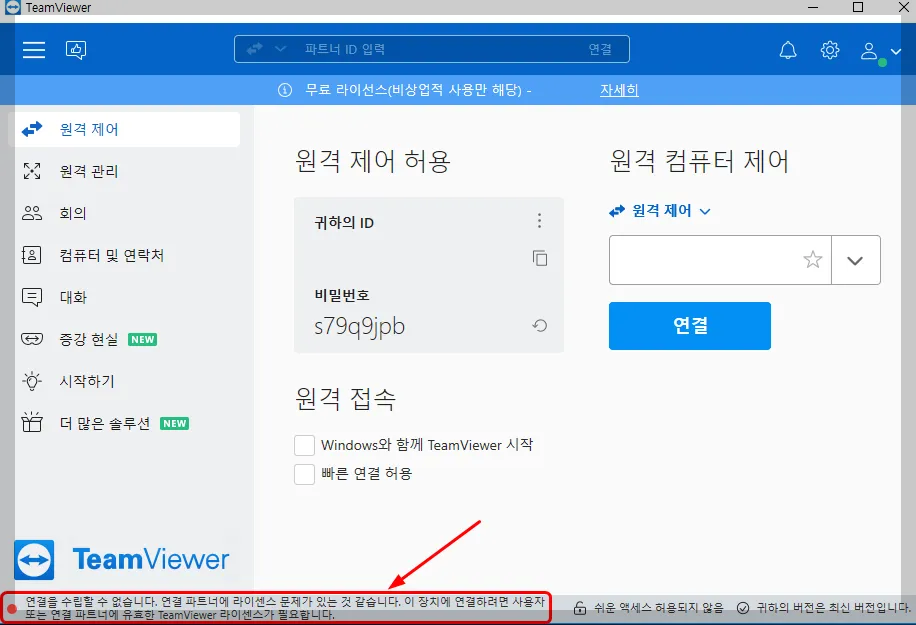Click the blue 연결 button
This screenshot has height=625, width=916.
(690, 326)
